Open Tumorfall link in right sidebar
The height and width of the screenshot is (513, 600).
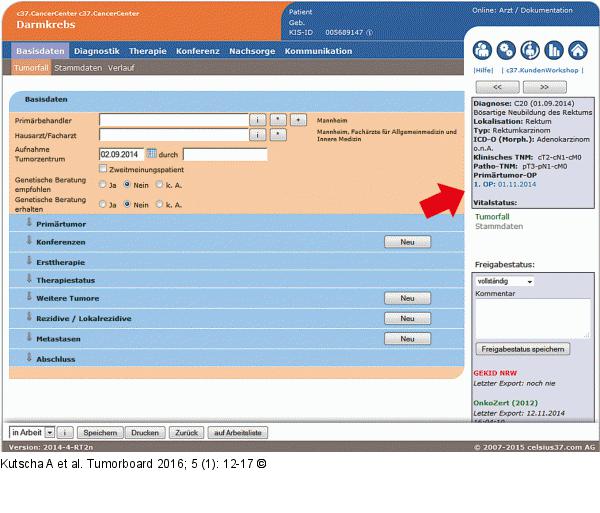click(x=492, y=217)
